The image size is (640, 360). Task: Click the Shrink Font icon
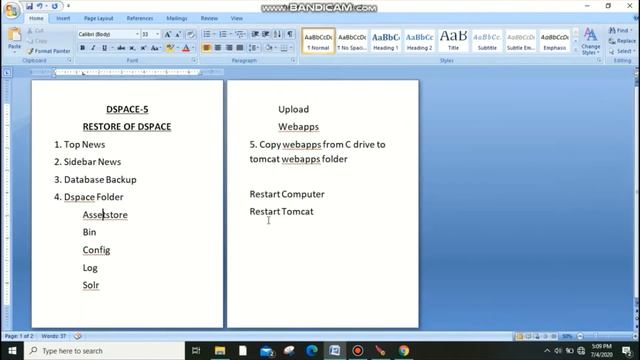click(x=178, y=35)
